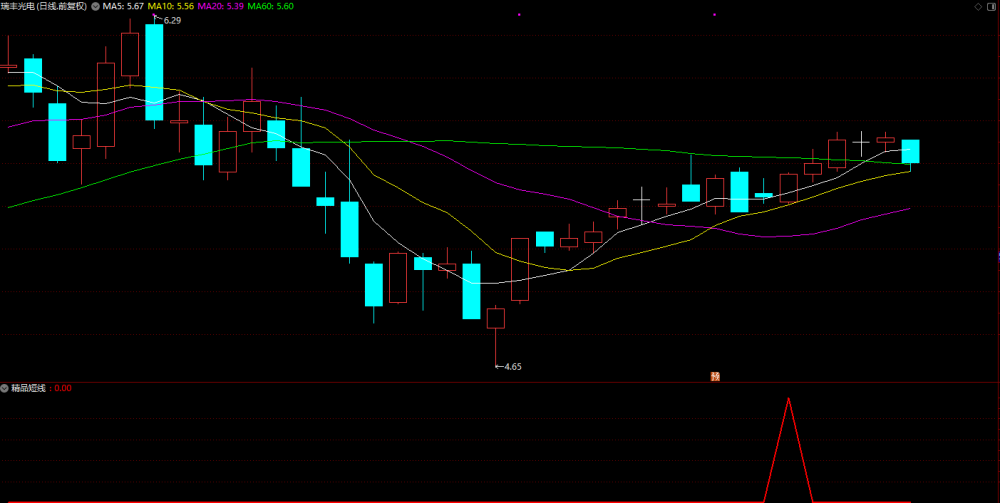Open the moving-average indicator settings dropdown
This screenshot has width=1000, height=503.
pos(96,6)
